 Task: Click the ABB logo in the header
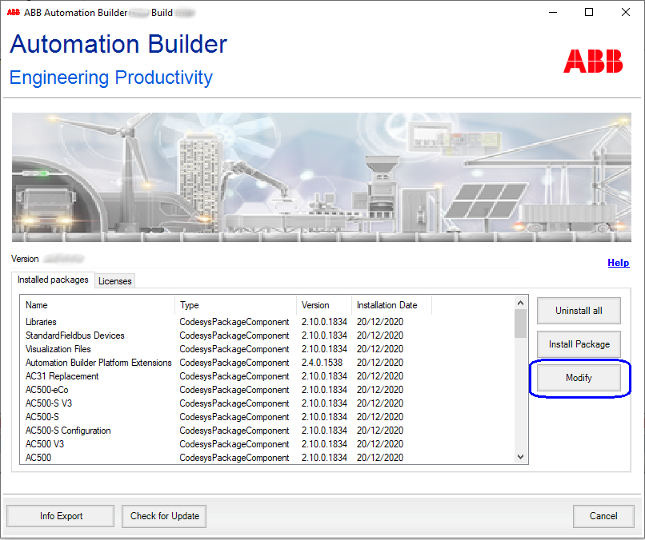(x=592, y=61)
